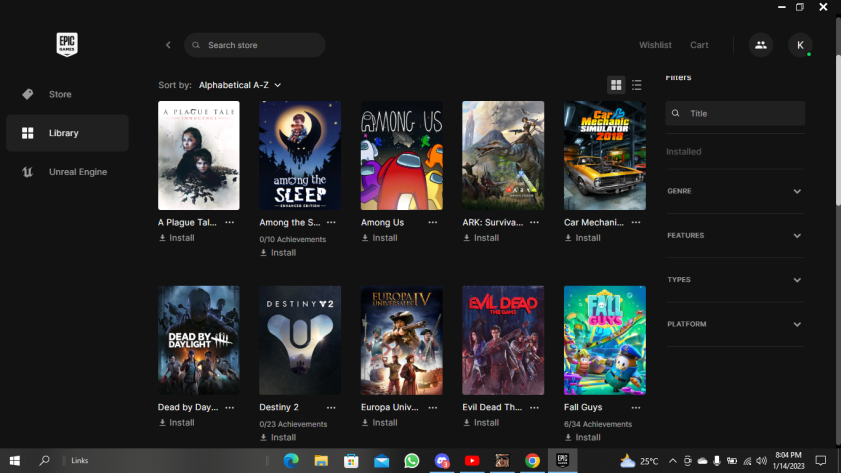The height and width of the screenshot is (473, 841).
Task: Switch to grid view
Action: pyautogui.click(x=616, y=85)
